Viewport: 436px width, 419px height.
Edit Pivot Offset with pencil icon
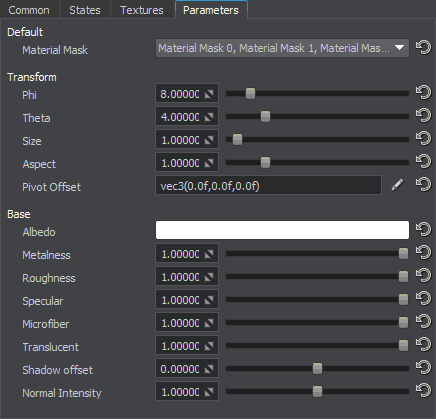click(397, 185)
